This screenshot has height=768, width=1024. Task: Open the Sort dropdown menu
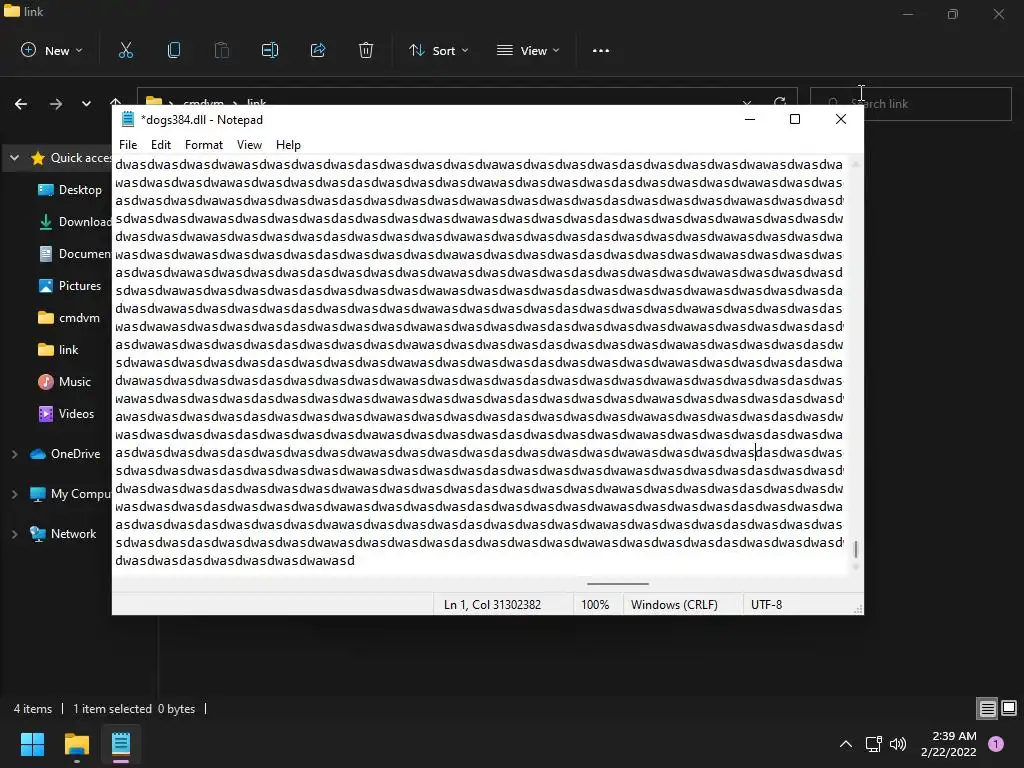coord(438,50)
